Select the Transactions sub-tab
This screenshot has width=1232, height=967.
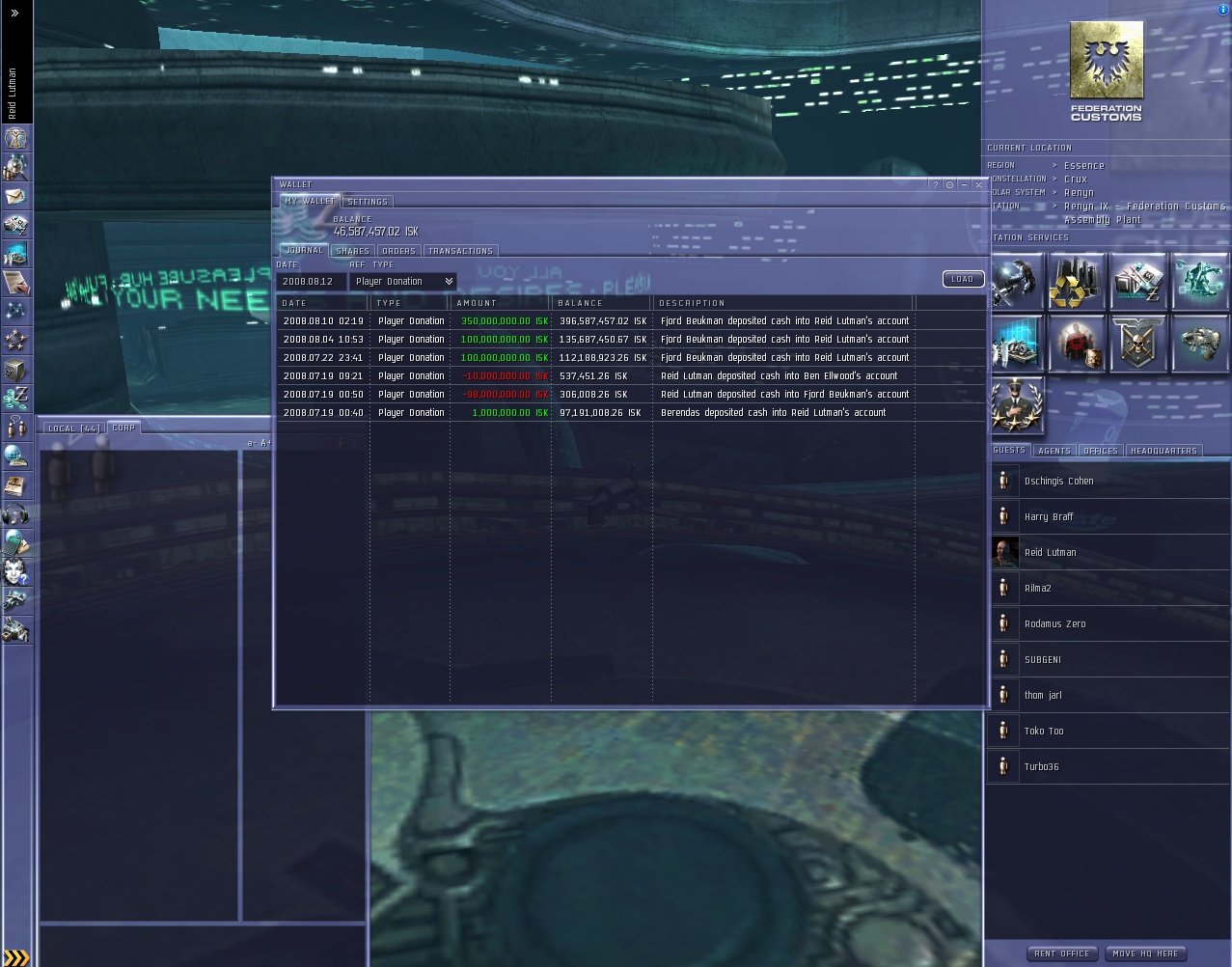coord(461,251)
